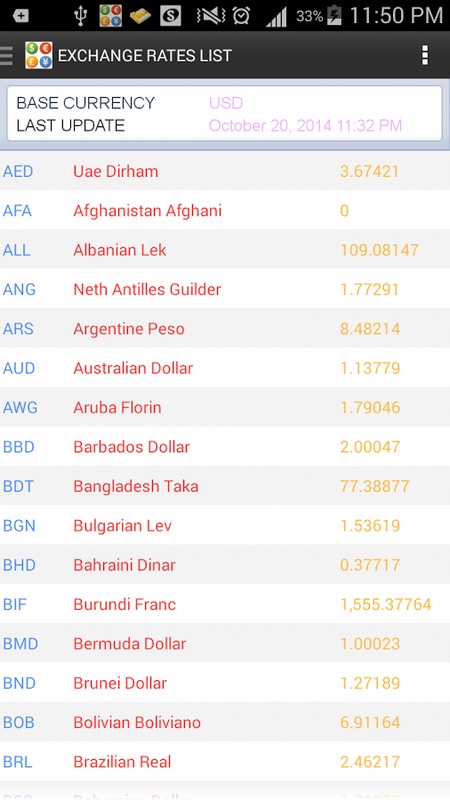Tap the USB connection status icon
450x800 pixels.
pos(80,16)
